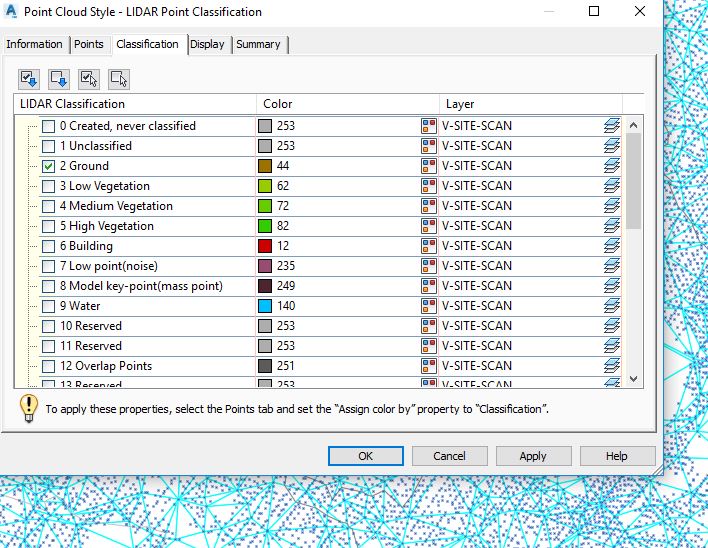Click the brown Ground color swatch 44
The height and width of the screenshot is (548, 708).
pyautogui.click(x=265, y=166)
